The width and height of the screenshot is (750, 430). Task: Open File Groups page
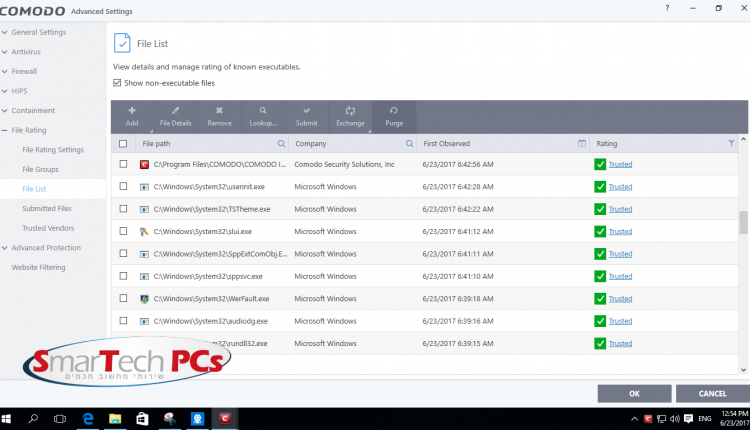coord(40,169)
